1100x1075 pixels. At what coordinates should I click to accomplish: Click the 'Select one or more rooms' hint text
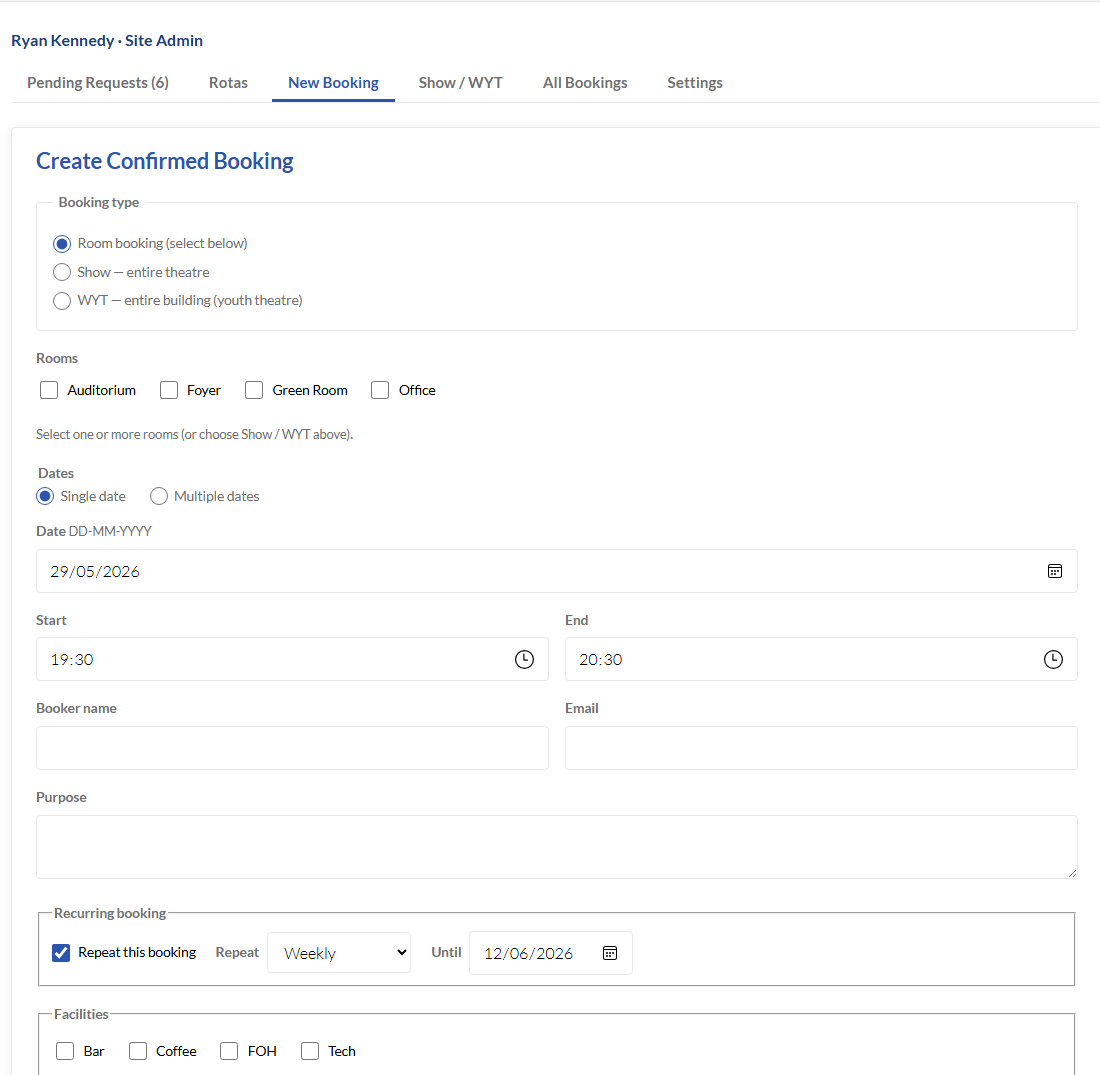[x=194, y=434]
